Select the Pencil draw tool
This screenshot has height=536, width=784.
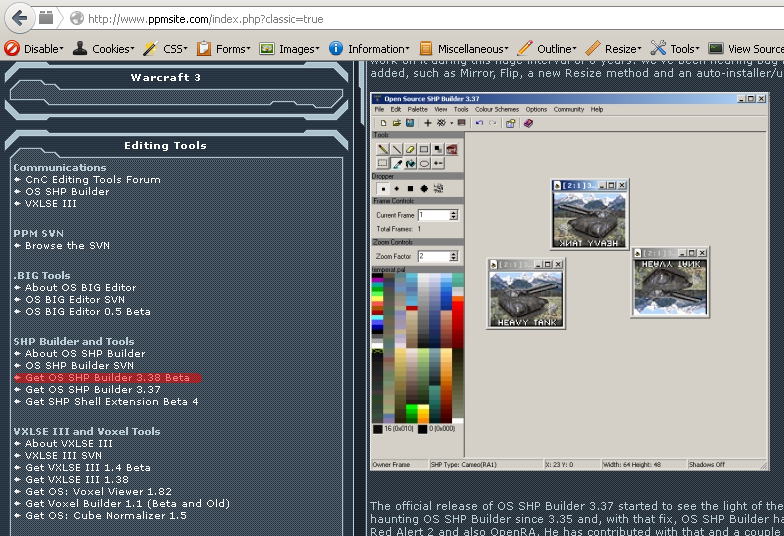click(382, 149)
